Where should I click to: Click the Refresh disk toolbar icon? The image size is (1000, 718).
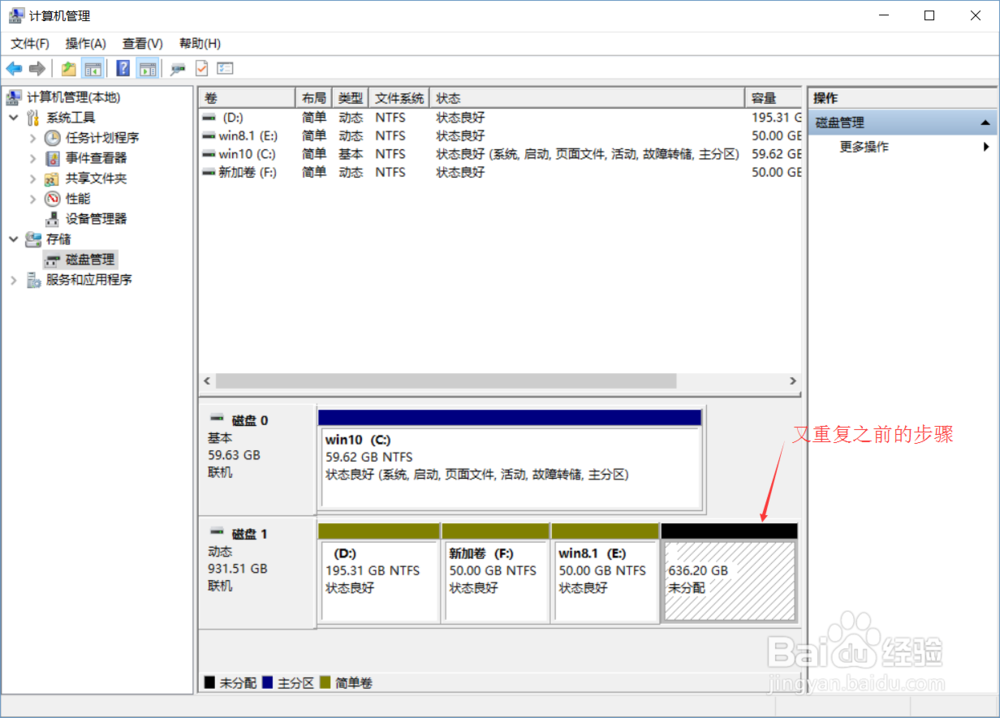pyautogui.click(x=178, y=68)
